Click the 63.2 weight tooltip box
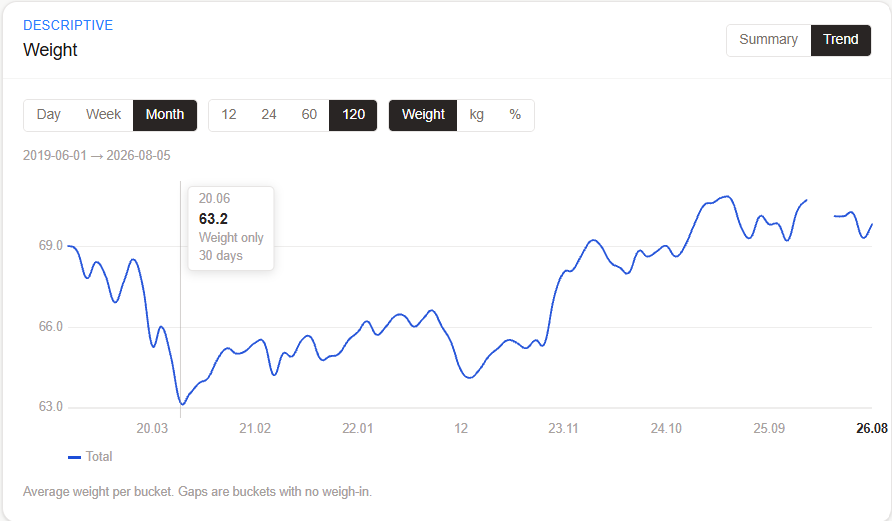 click(231, 228)
